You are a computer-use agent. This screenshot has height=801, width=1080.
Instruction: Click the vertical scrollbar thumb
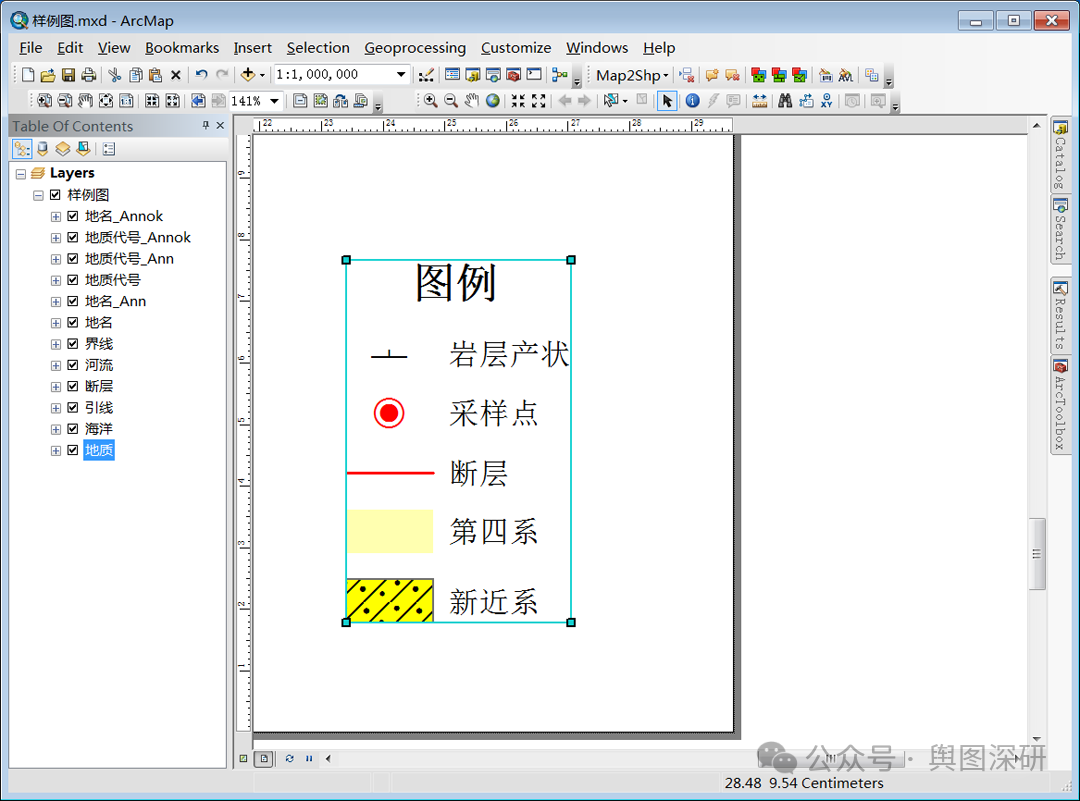[x=1037, y=554]
